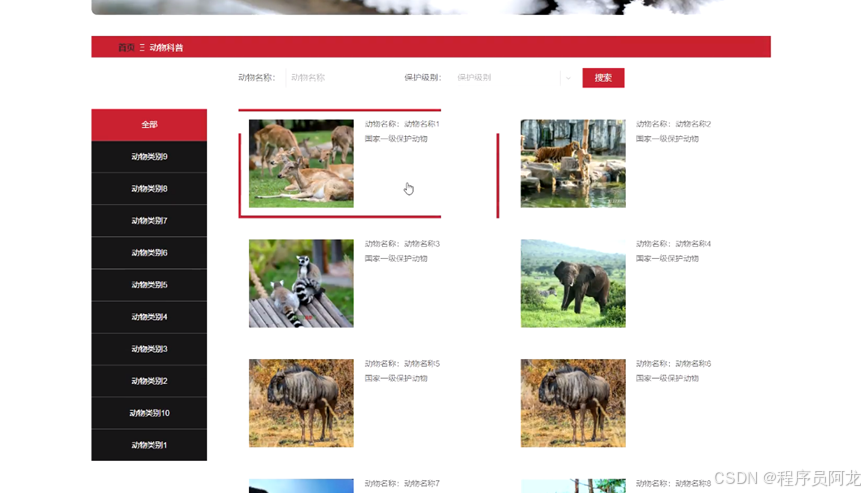Click the text 动物名称2
The height and width of the screenshot is (493, 865).
[x=693, y=124]
